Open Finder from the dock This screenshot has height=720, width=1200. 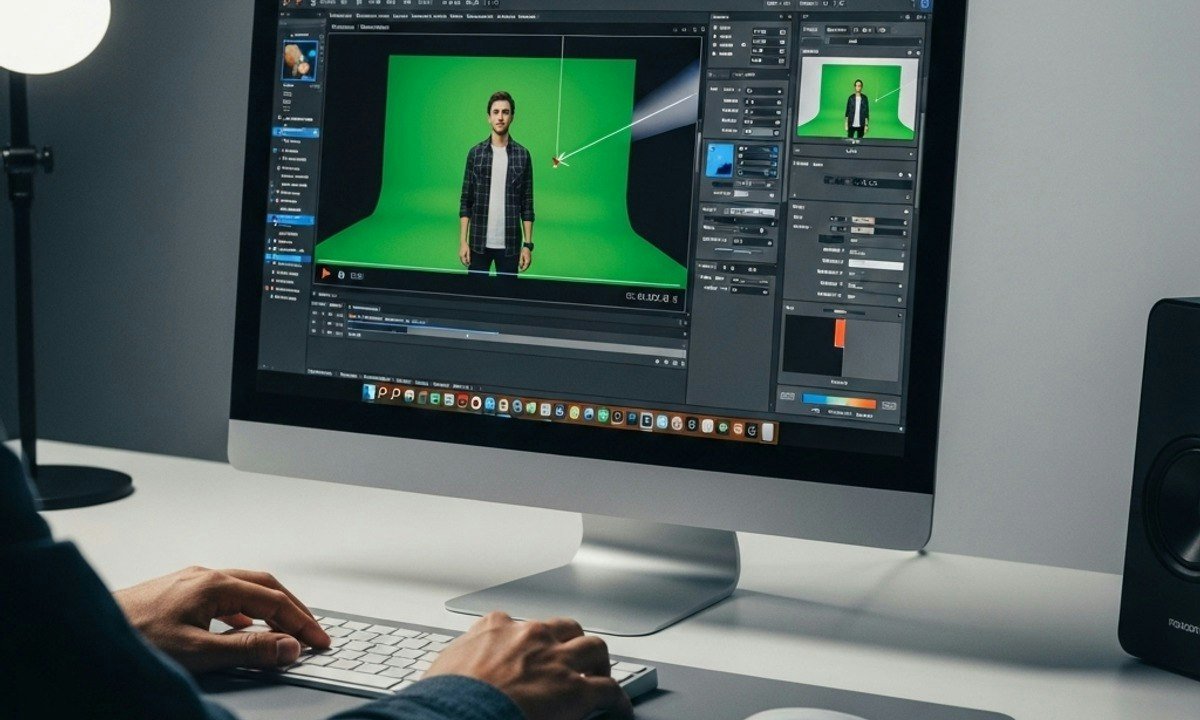pos(369,393)
